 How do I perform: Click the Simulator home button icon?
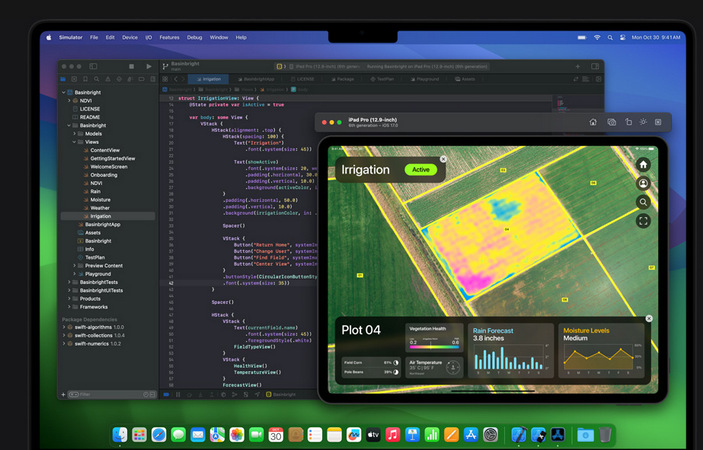click(x=593, y=122)
